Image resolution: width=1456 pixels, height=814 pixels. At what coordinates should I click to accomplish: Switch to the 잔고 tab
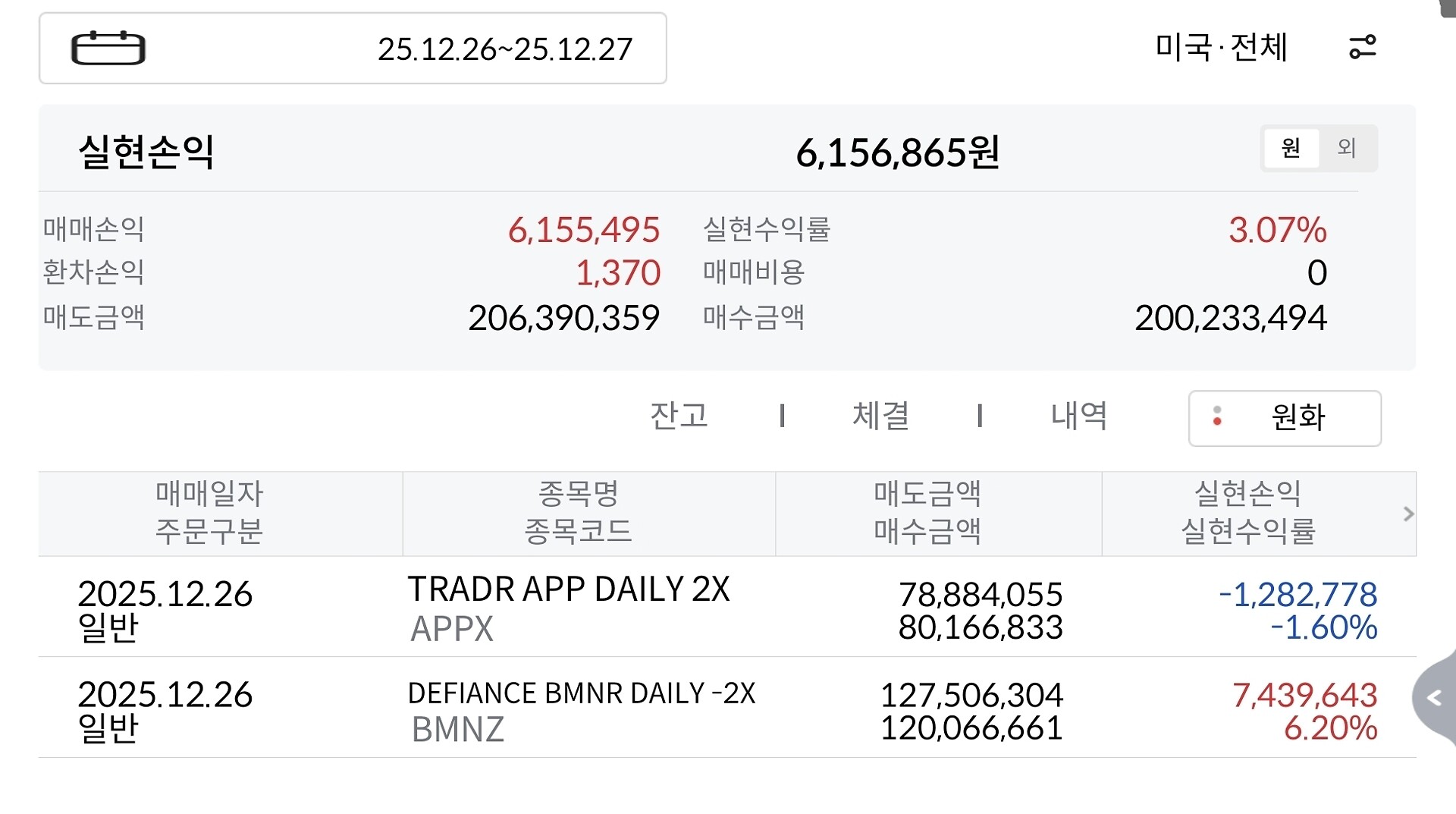(679, 416)
